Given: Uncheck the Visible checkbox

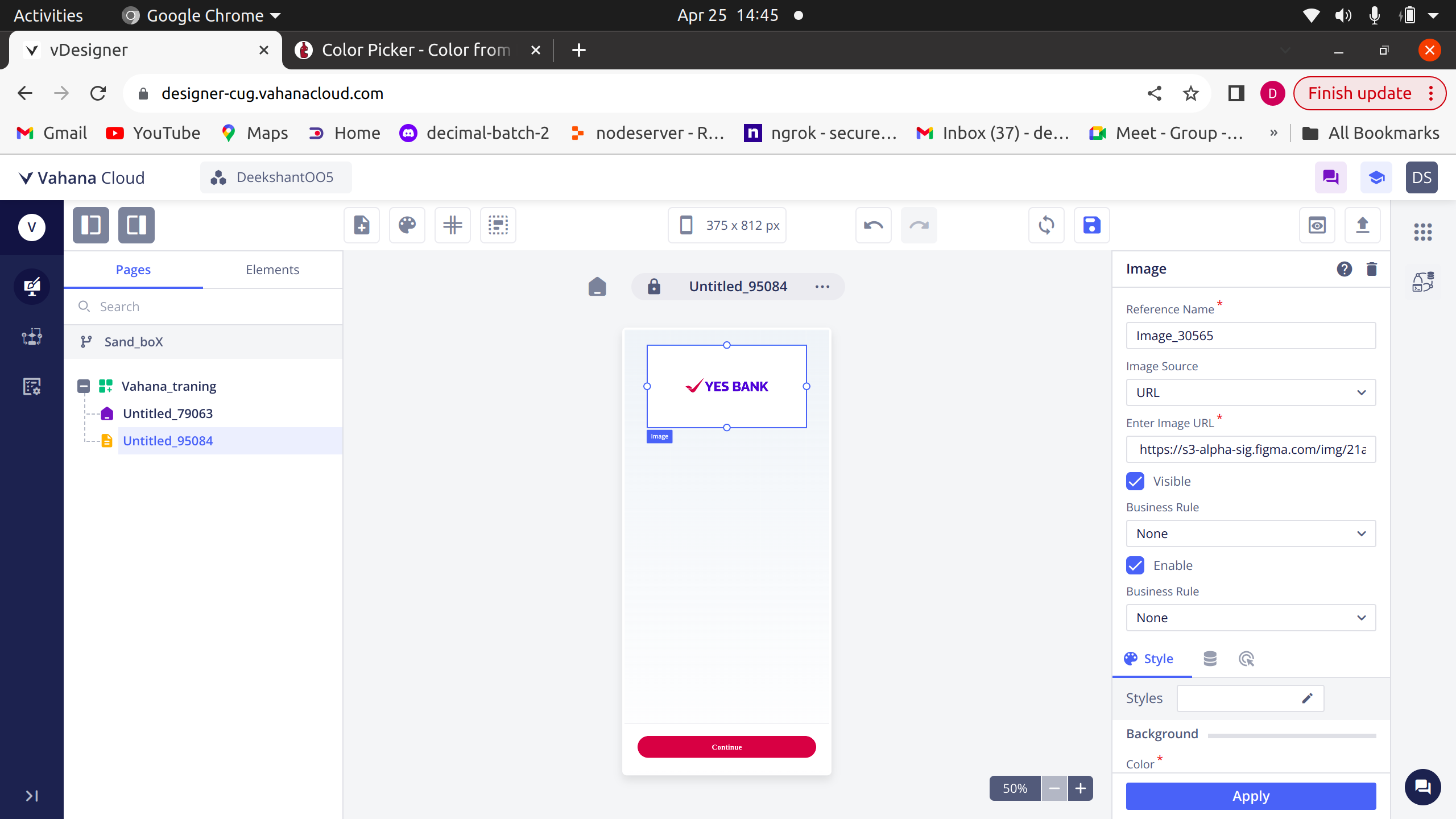Looking at the screenshot, I should pyautogui.click(x=1135, y=481).
